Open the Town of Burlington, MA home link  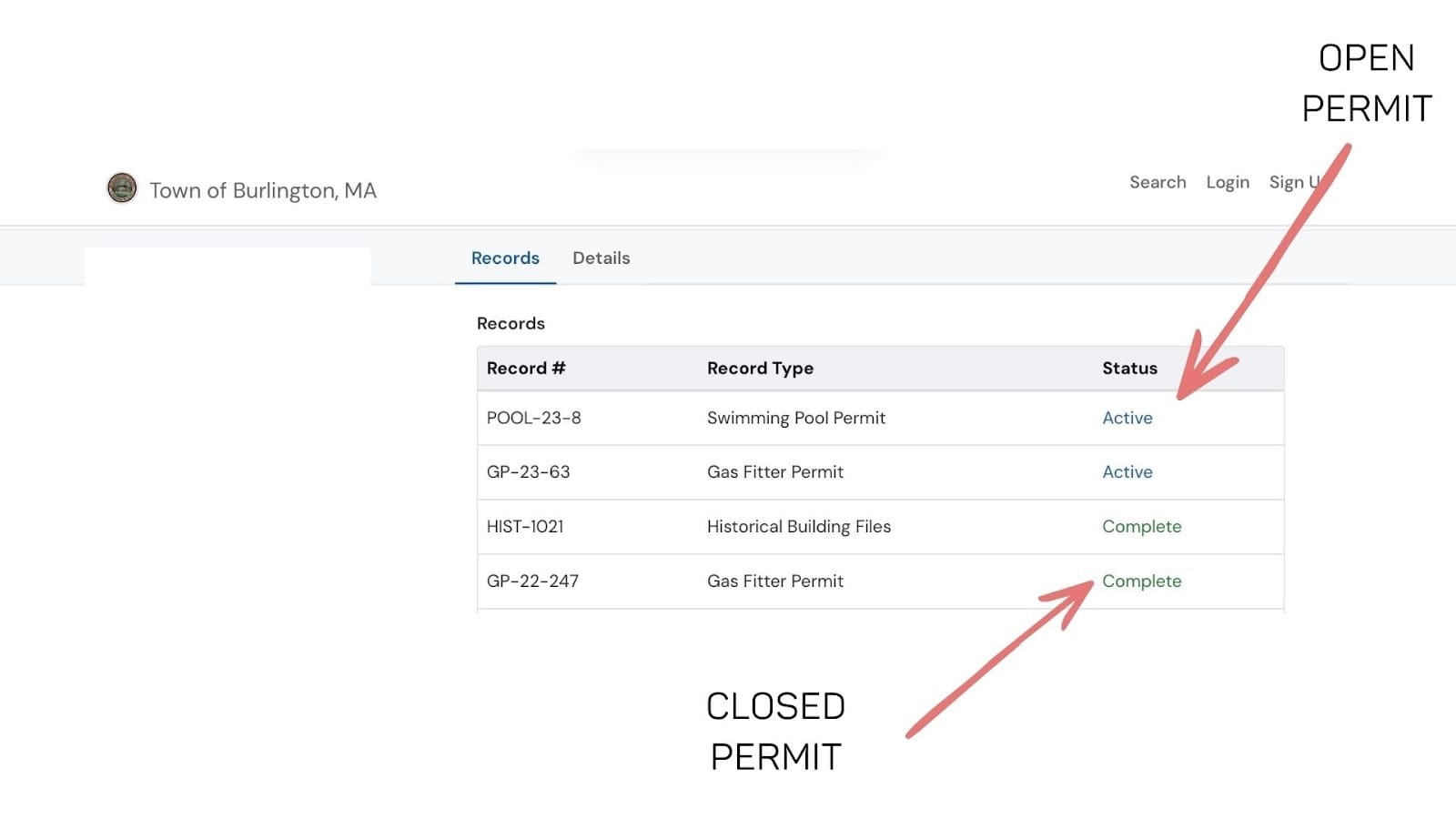[262, 190]
